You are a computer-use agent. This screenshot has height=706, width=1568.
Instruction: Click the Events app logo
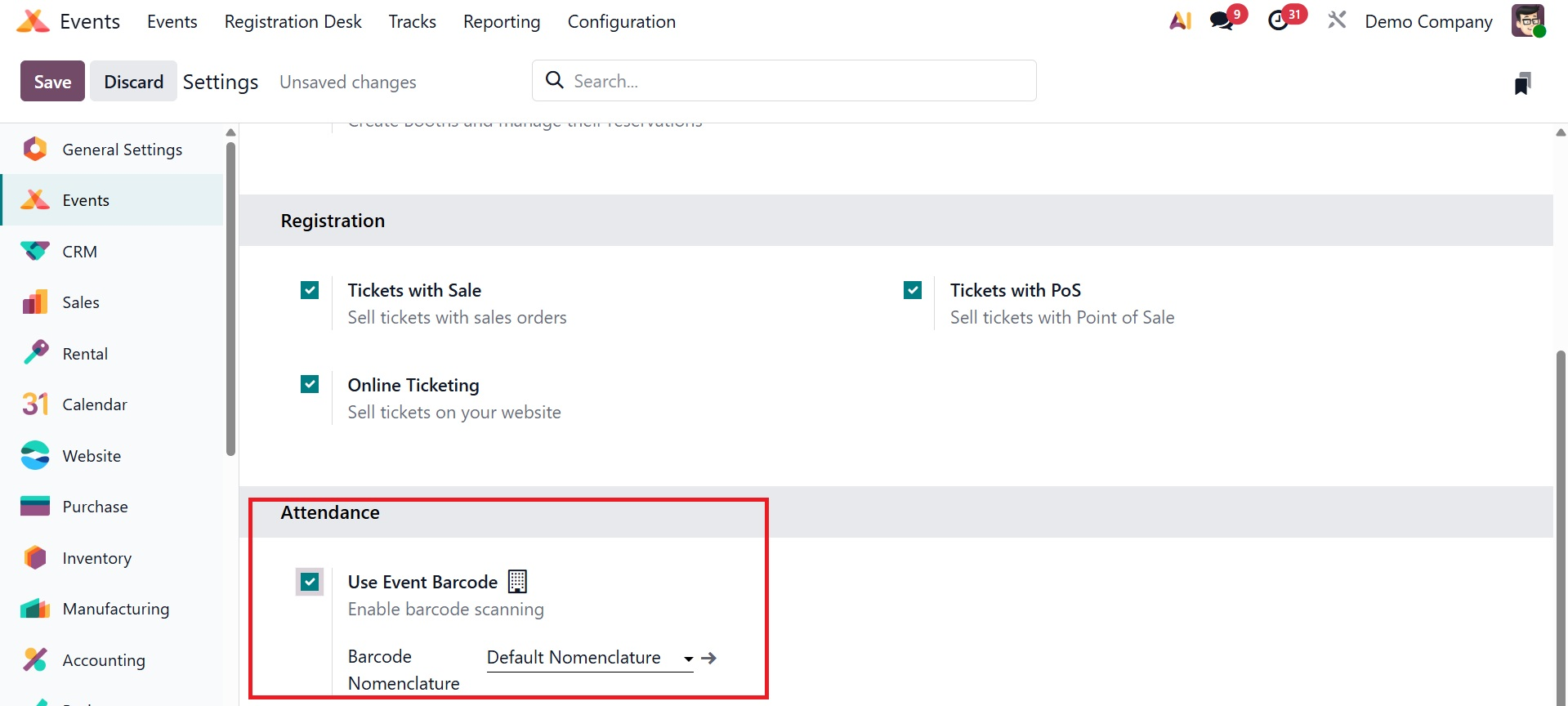(33, 21)
